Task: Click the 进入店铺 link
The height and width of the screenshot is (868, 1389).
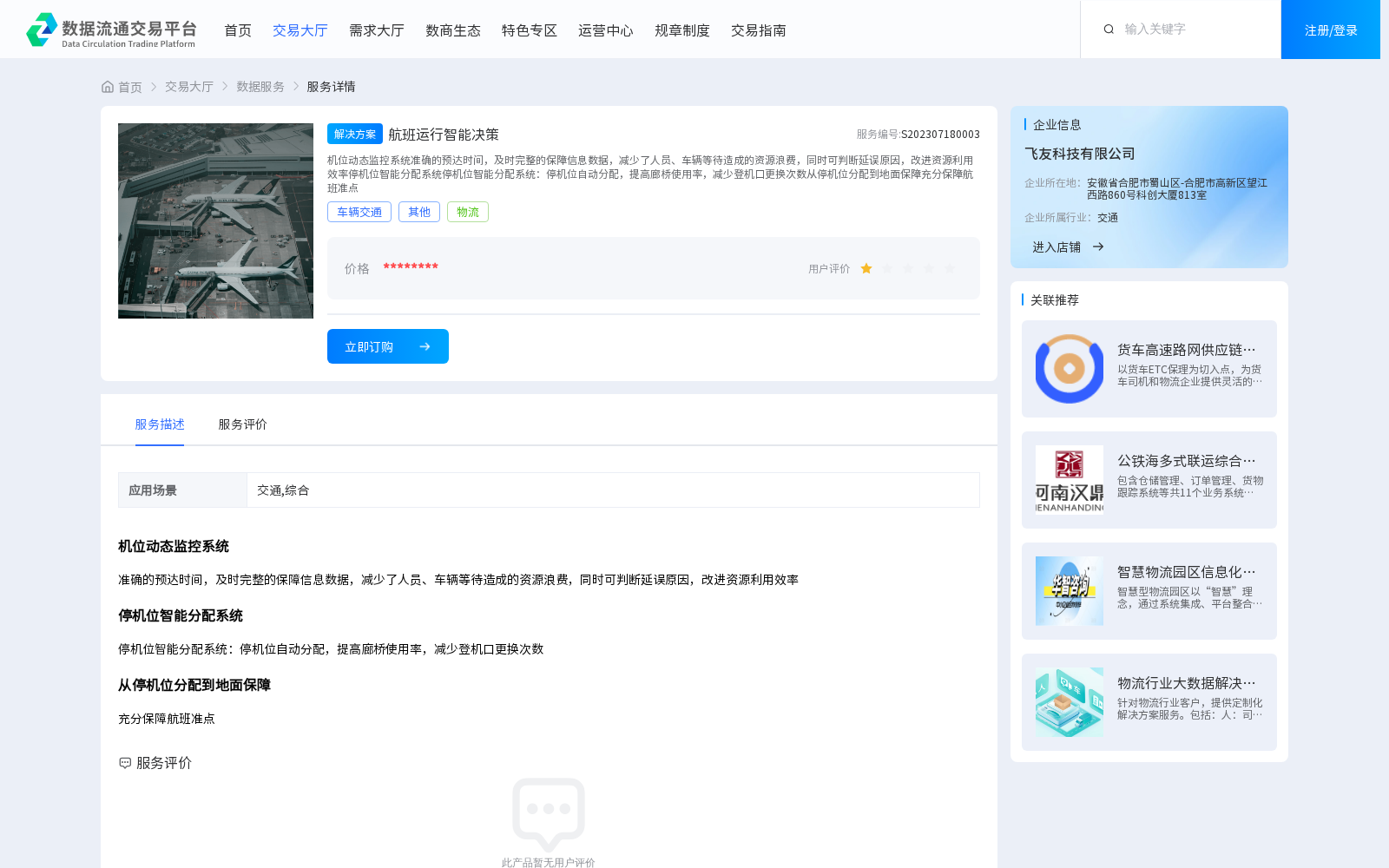Action: coord(1057,247)
